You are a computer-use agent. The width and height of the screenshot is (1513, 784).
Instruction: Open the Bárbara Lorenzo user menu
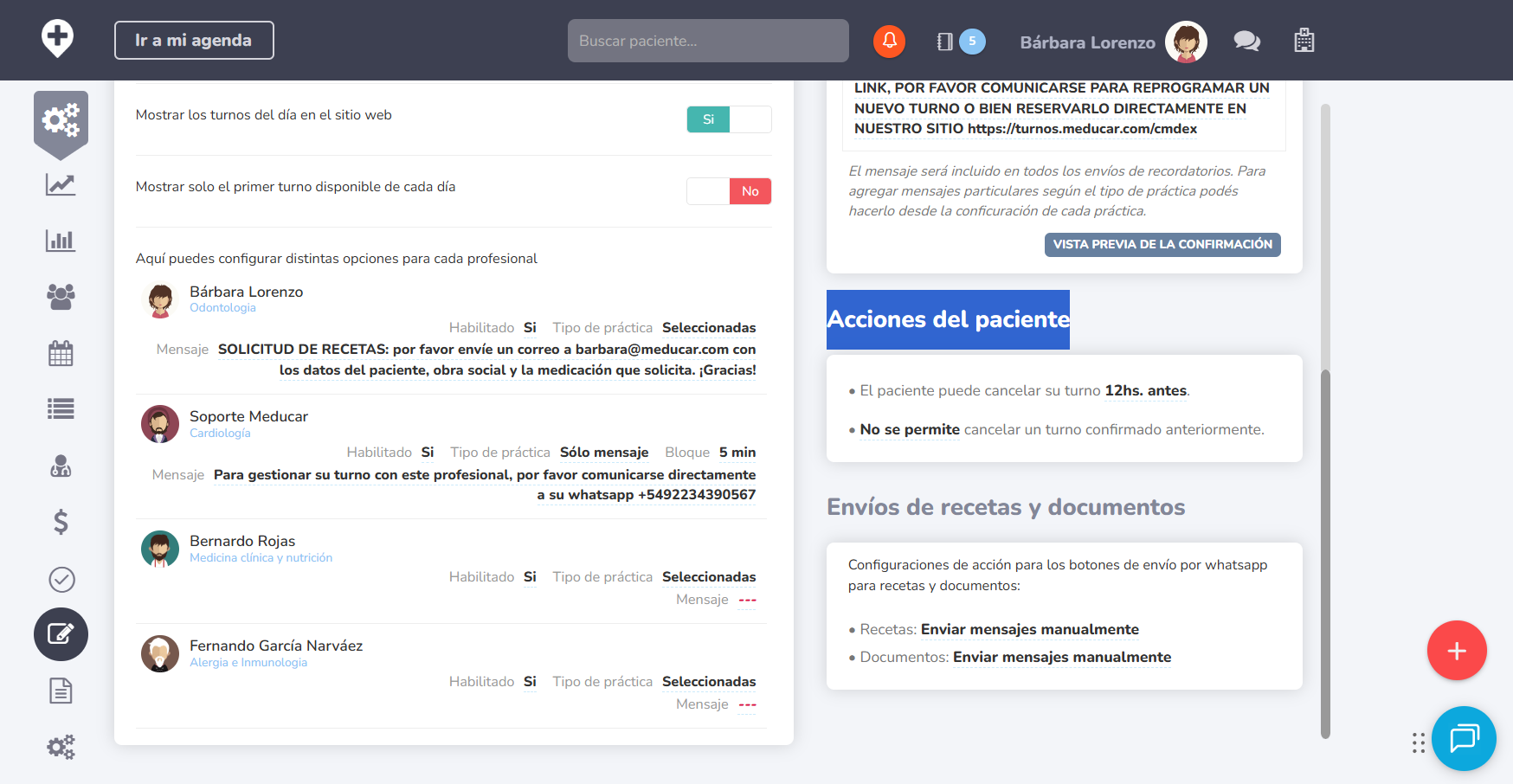(1112, 42)
